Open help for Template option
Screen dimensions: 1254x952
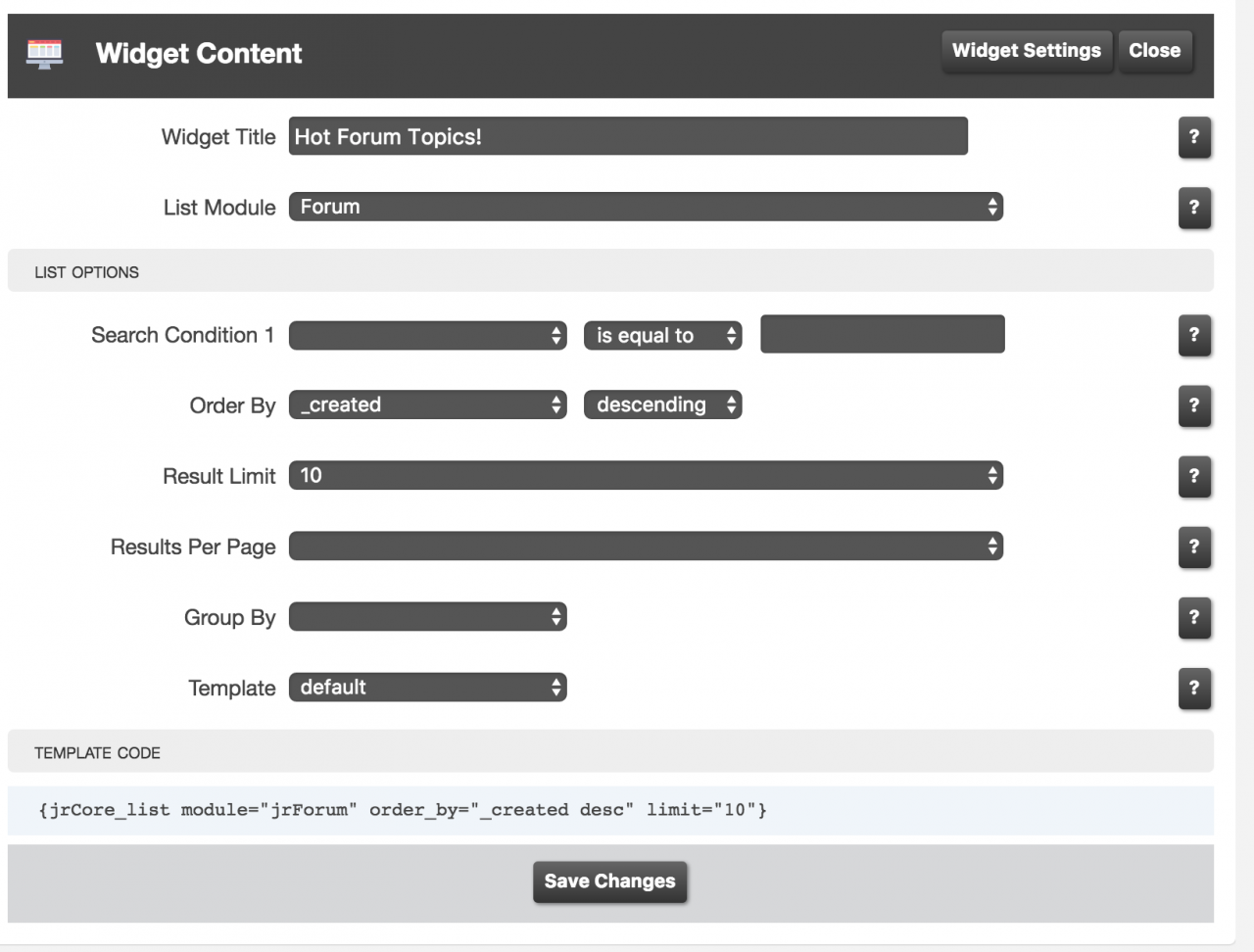1194,688
